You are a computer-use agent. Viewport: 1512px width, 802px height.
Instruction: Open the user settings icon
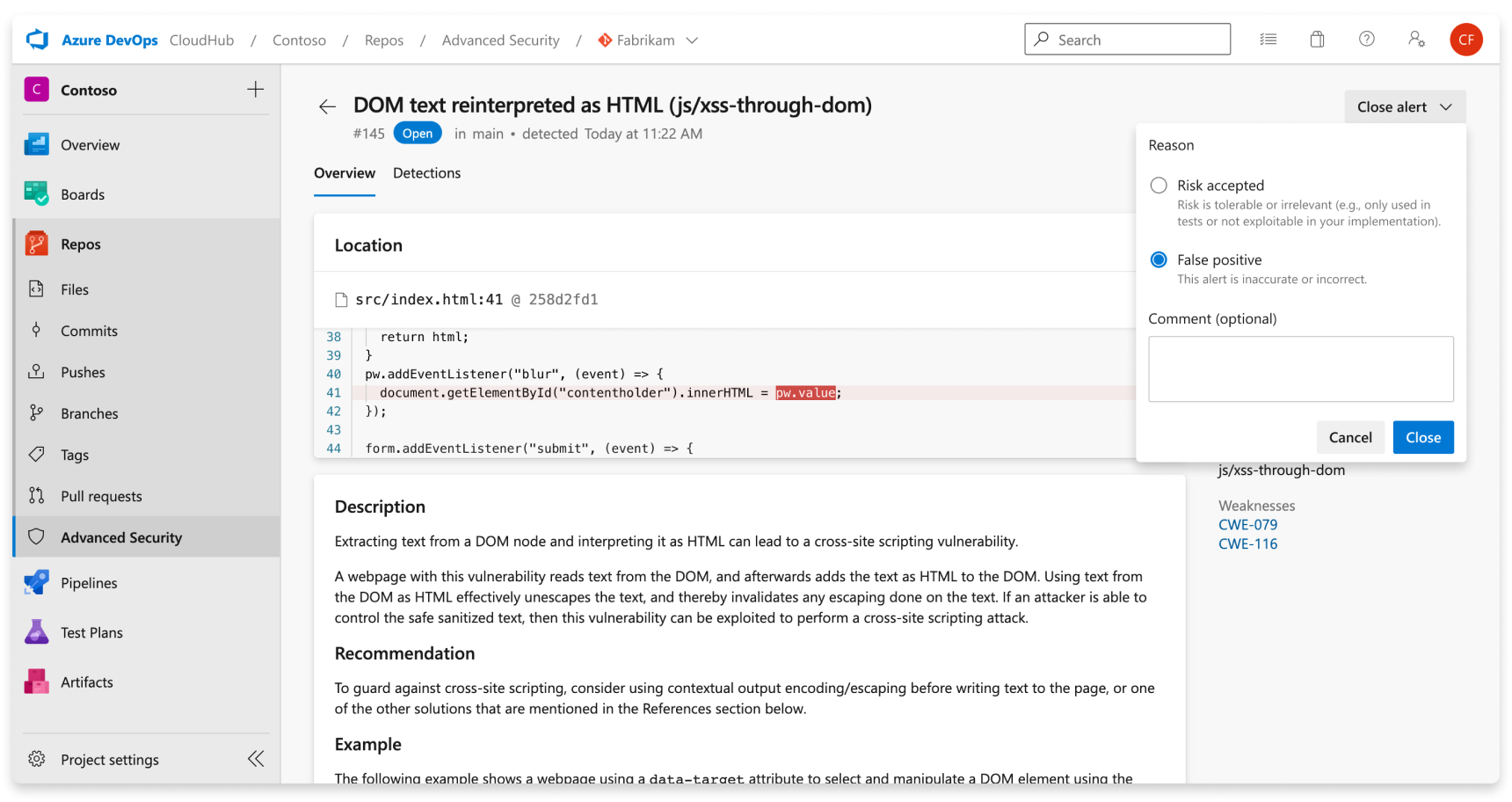pyautogui.click(x=1416, y=39)
